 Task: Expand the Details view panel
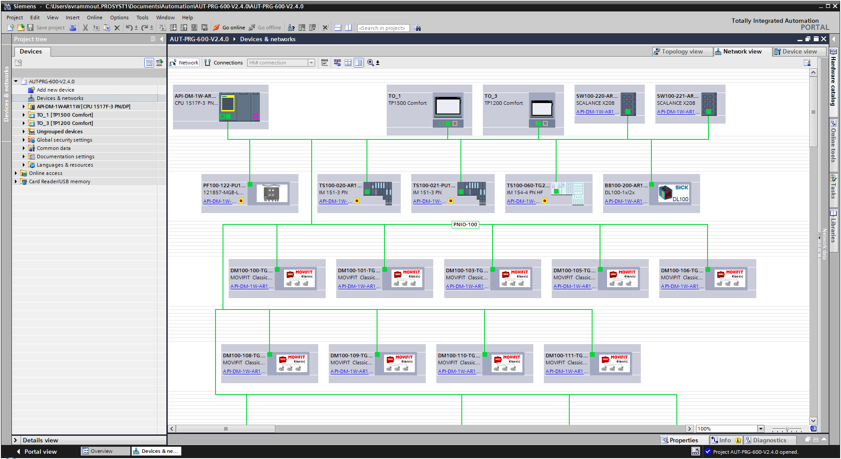[16, 440]
